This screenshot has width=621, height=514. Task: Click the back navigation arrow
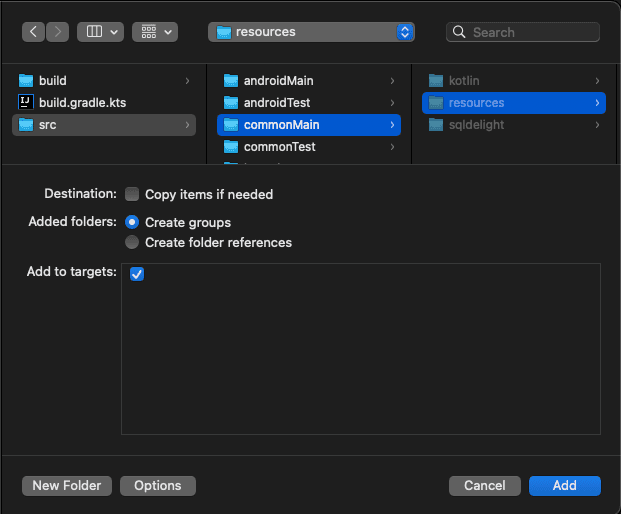(x=33, y=32)
